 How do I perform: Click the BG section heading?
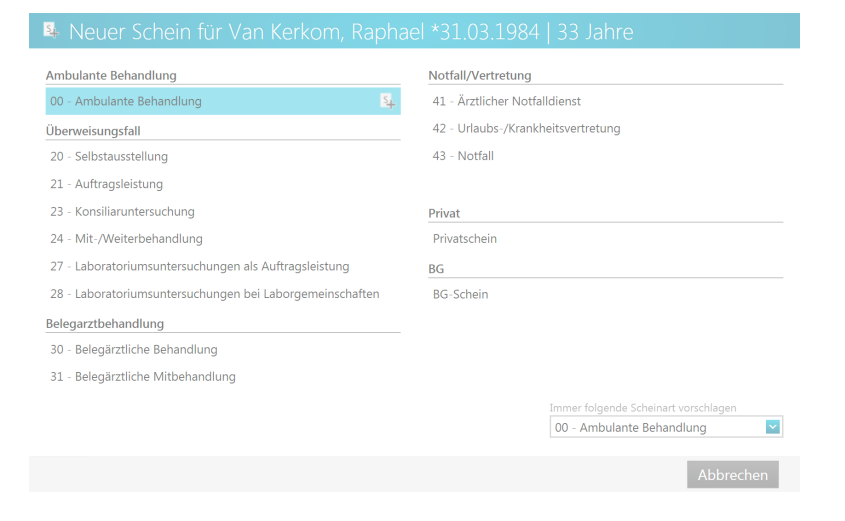pos(436,269)
